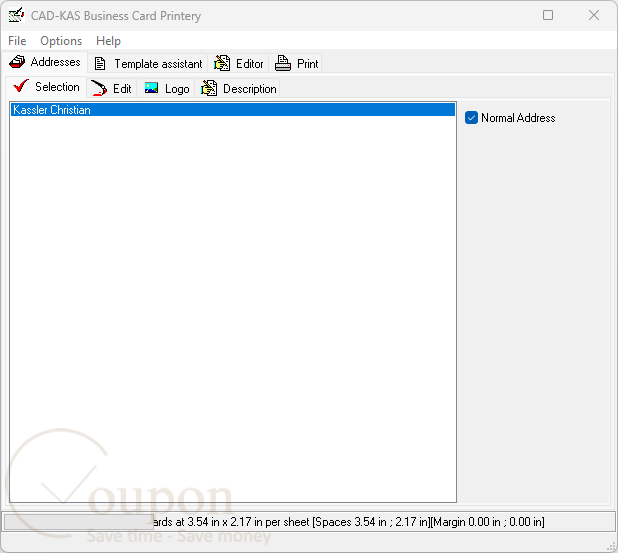
Task: Click the red checkmark Selection icon
Action: point(20,86)
